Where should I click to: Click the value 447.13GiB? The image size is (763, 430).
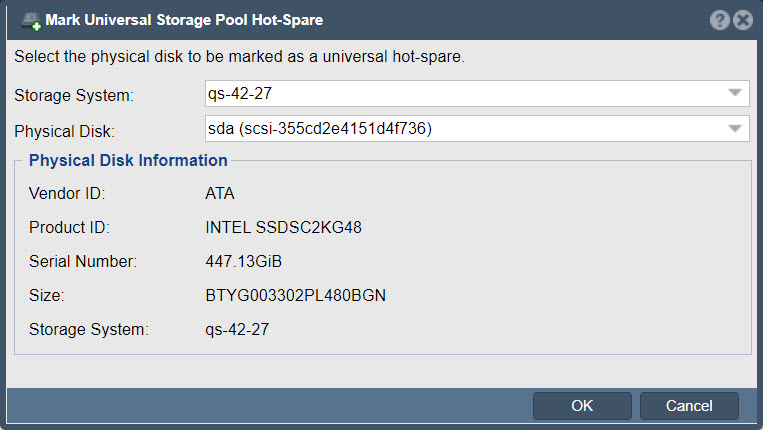pyautogui.click(x=243, y=261)
